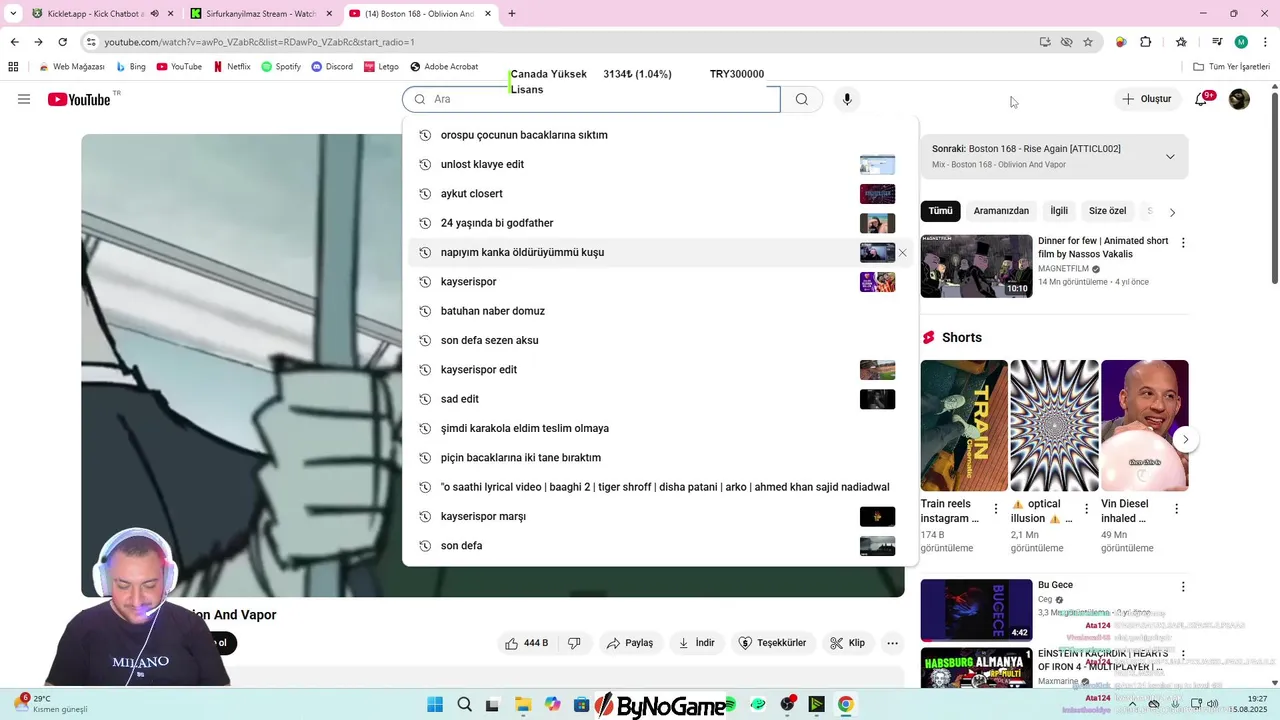Image resolution: width=1280 pixels, height=720 pixels.
Task: Open options for Dinner for few video
Action: click(1183, 243)
